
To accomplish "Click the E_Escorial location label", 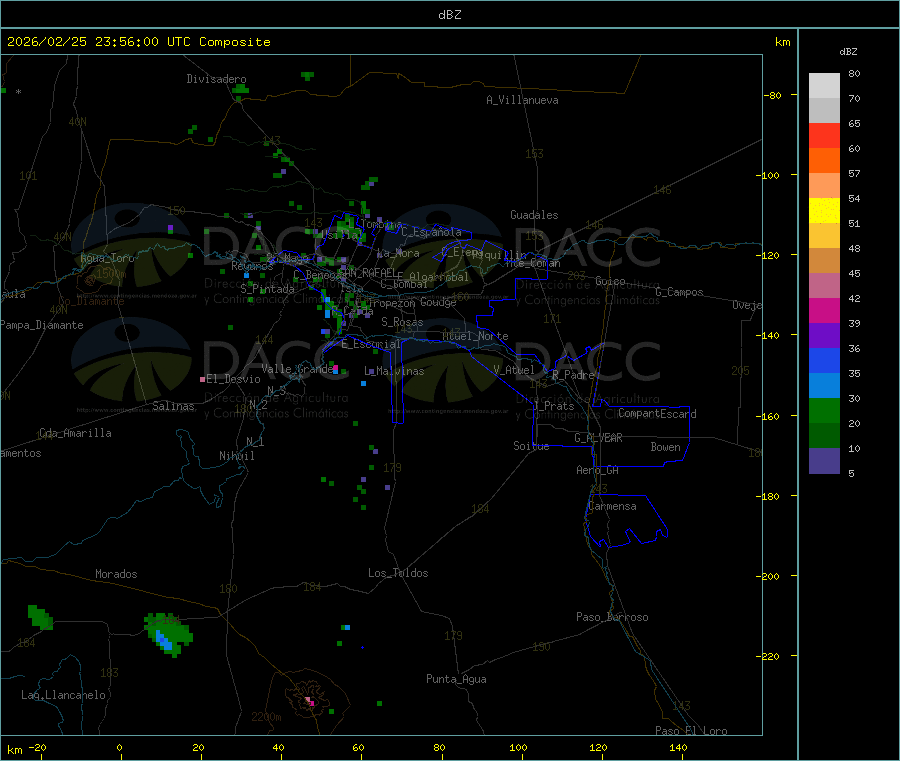I will click(371, 344).
